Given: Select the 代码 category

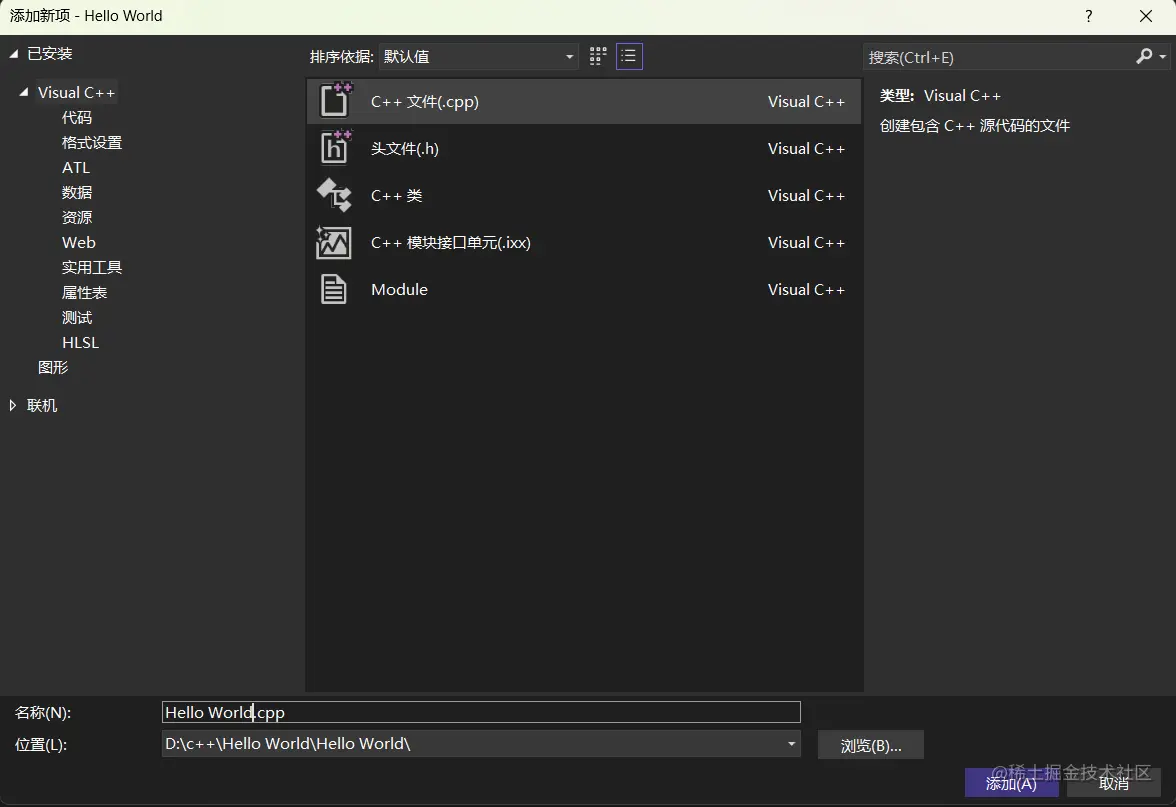Looking at the screenshot, I should 76,118.
